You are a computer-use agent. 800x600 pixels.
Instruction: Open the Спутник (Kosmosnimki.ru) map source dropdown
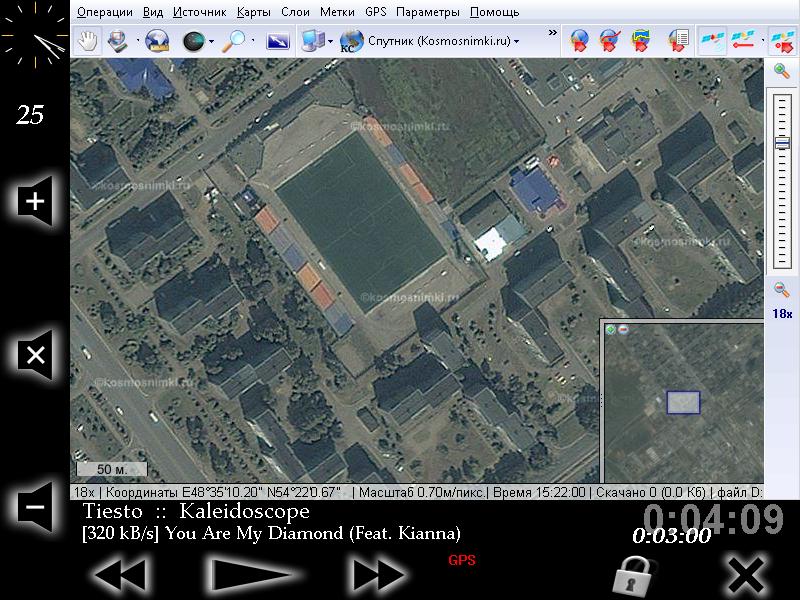point(446,41)
